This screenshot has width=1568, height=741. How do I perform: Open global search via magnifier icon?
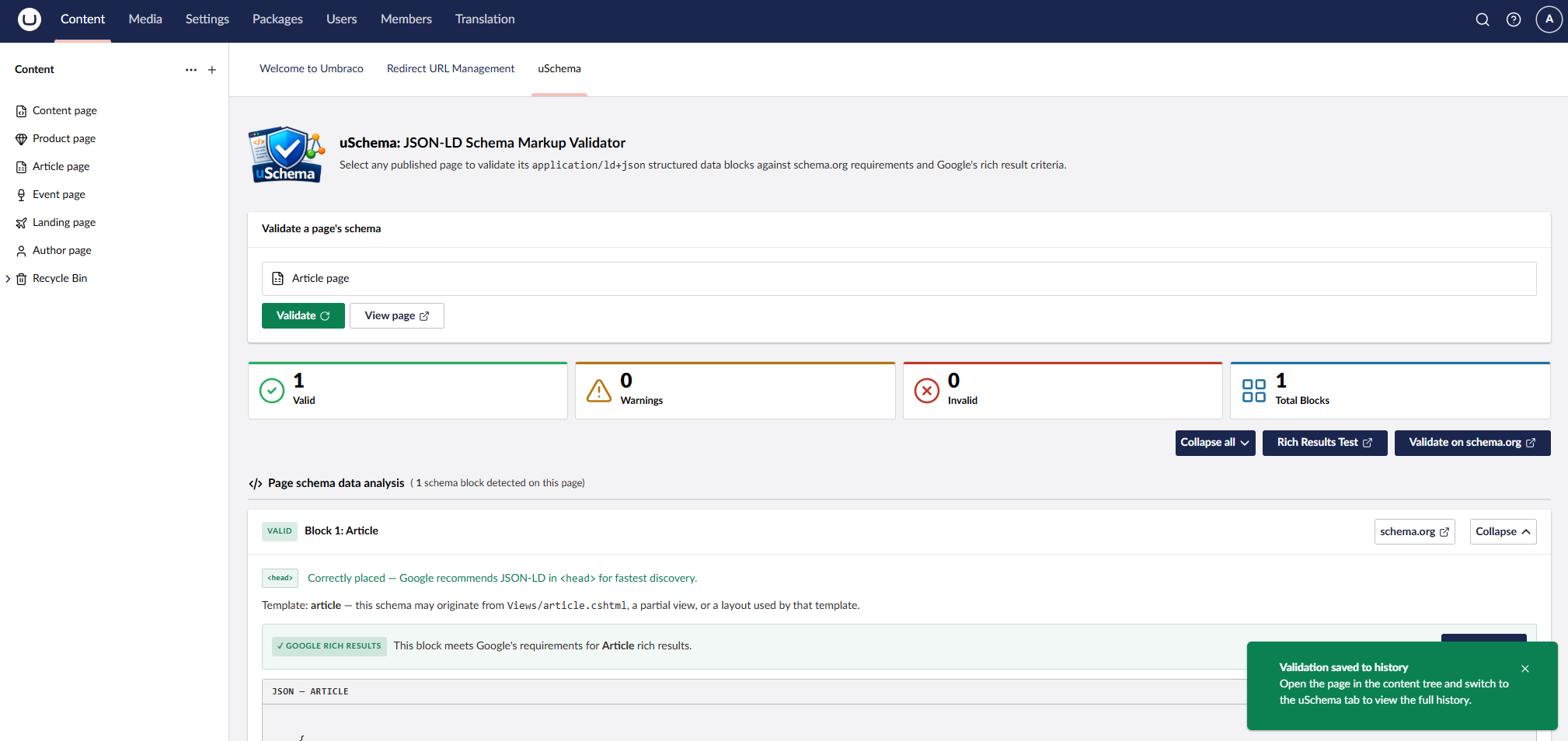coord(1482,19)
